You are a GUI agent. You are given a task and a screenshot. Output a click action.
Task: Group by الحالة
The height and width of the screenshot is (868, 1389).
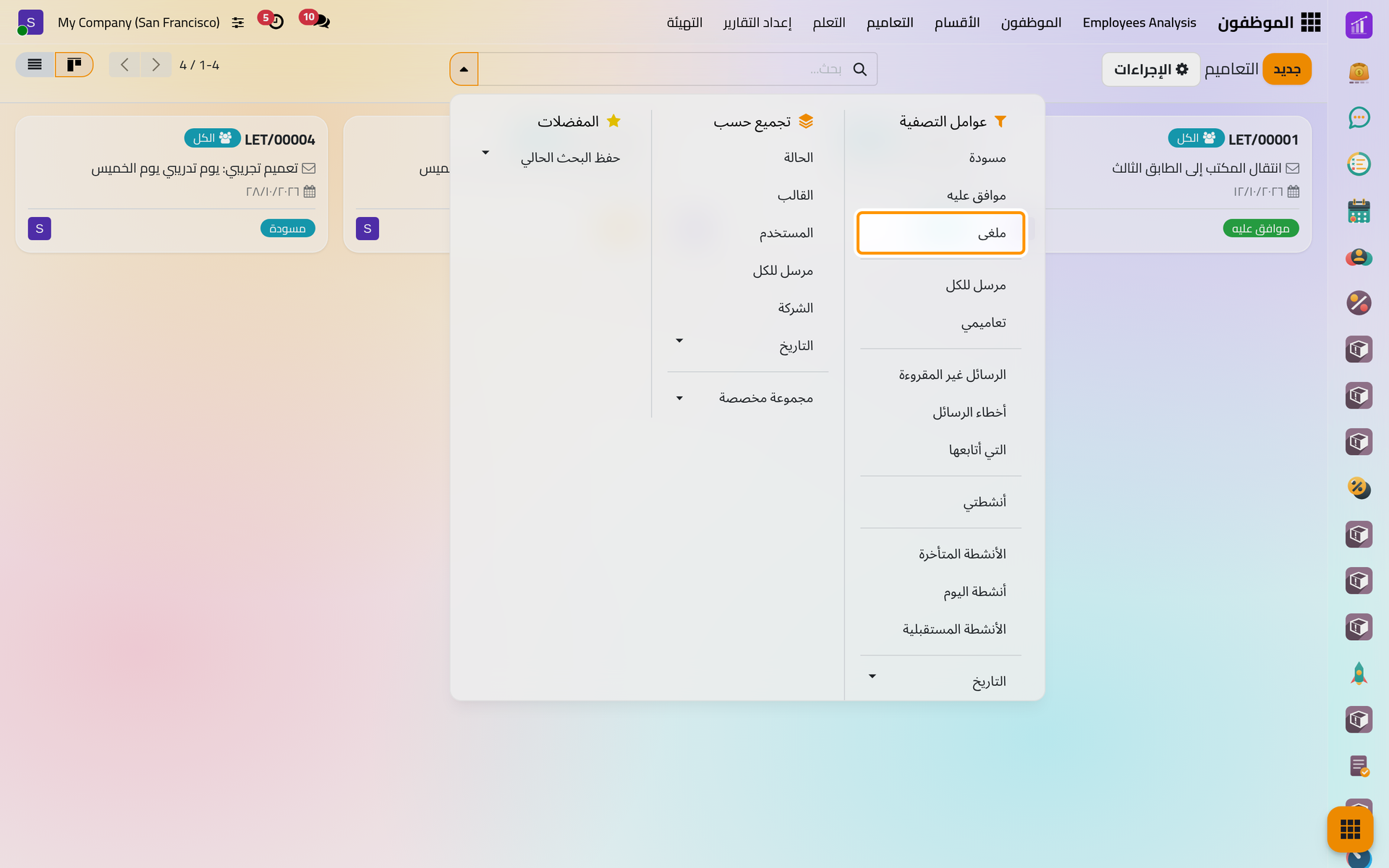pos(748,158)
